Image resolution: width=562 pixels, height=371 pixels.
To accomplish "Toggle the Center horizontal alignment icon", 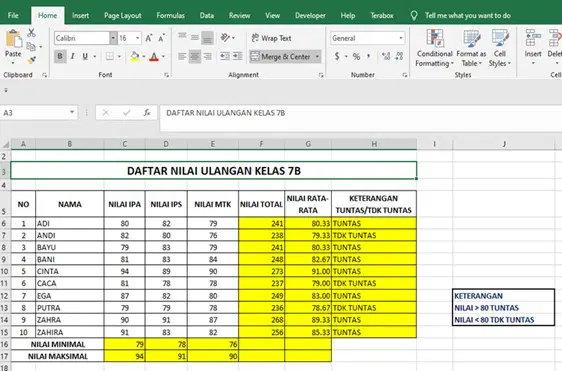I will coord(195,56).
